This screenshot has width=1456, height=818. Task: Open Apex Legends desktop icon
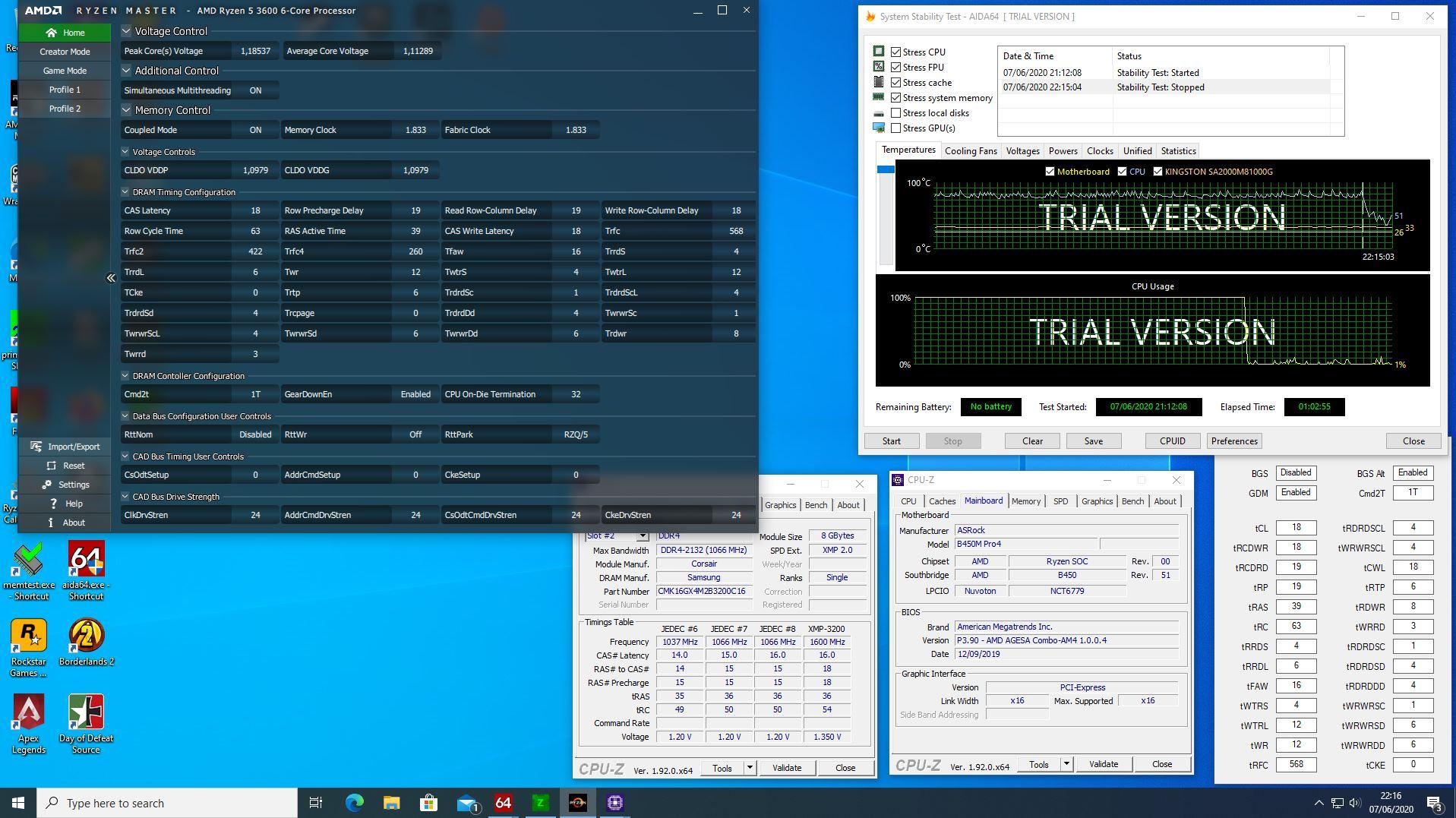tap(29, 724)
